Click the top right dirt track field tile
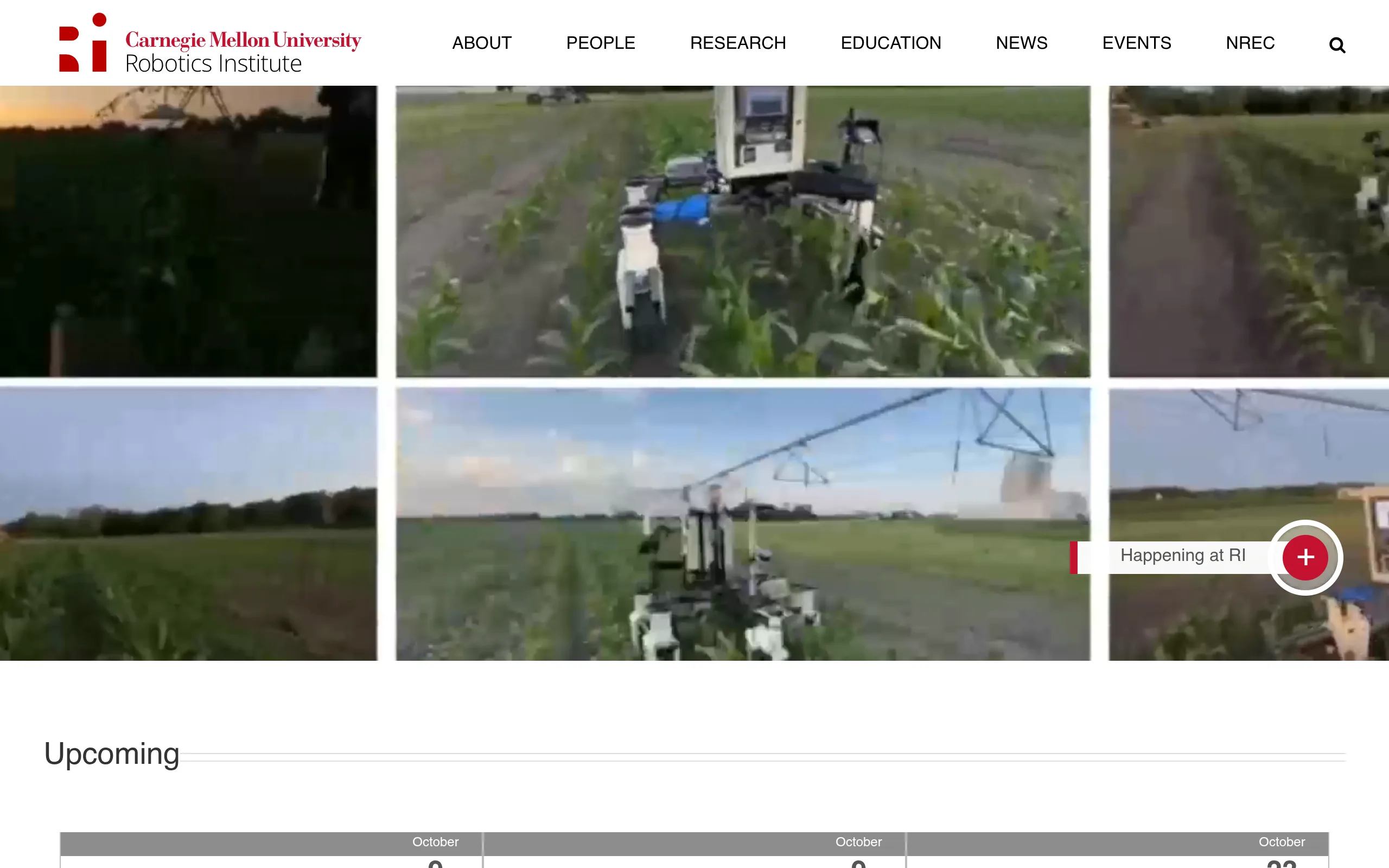 [x=1249, y=231]
